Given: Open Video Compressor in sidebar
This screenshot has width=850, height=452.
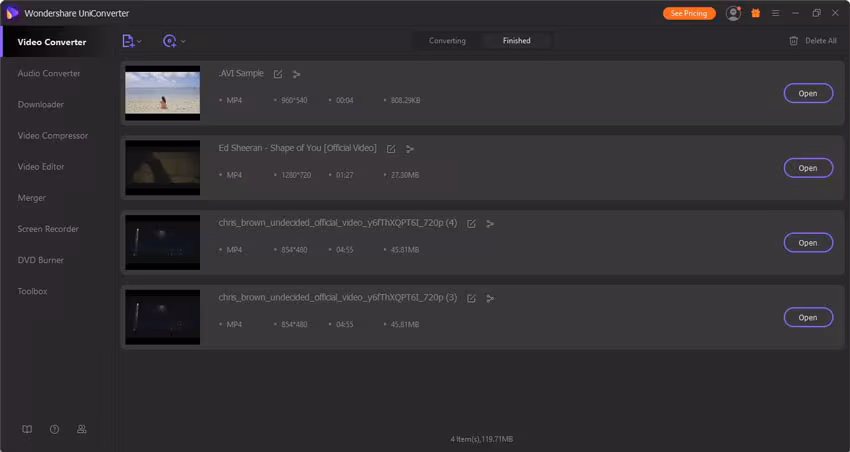Looking at the screenshot, I should [53, 135].
